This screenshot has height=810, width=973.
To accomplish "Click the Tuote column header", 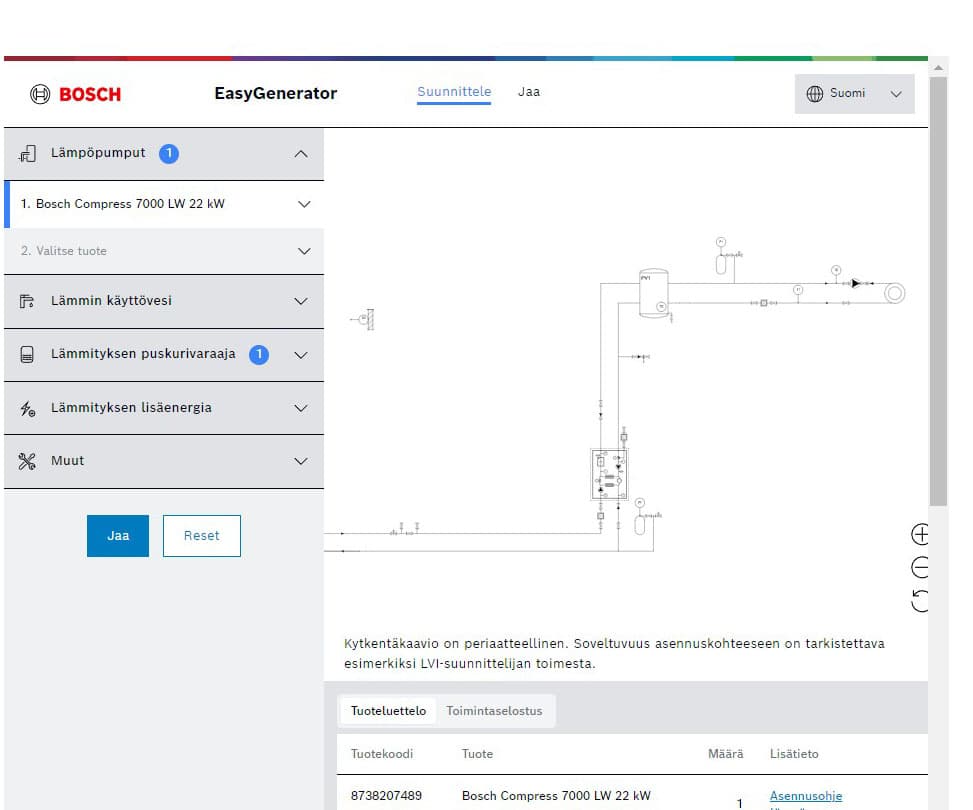I will [x=477, y=754].
